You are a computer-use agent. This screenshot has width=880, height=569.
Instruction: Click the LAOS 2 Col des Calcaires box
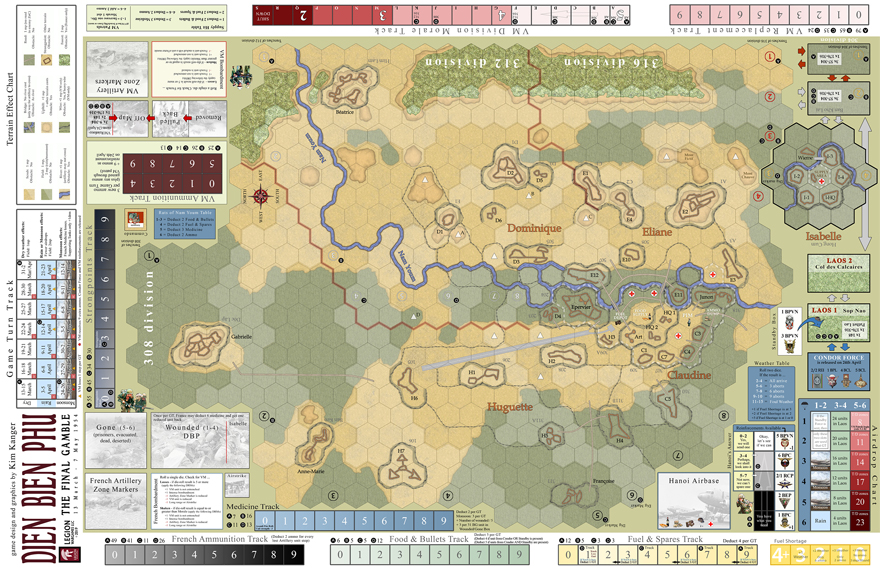(x=838, y=273)
